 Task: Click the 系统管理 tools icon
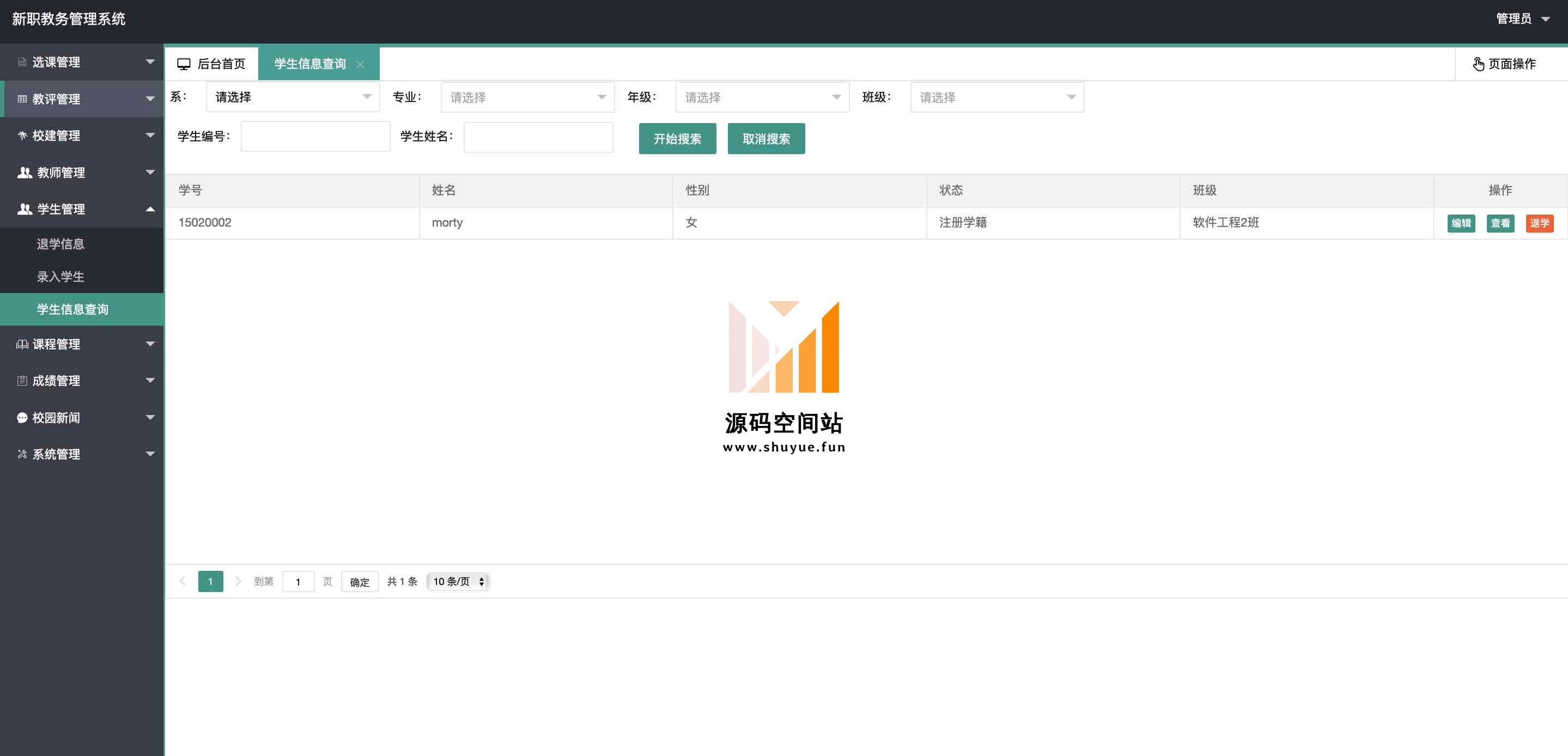22,454
